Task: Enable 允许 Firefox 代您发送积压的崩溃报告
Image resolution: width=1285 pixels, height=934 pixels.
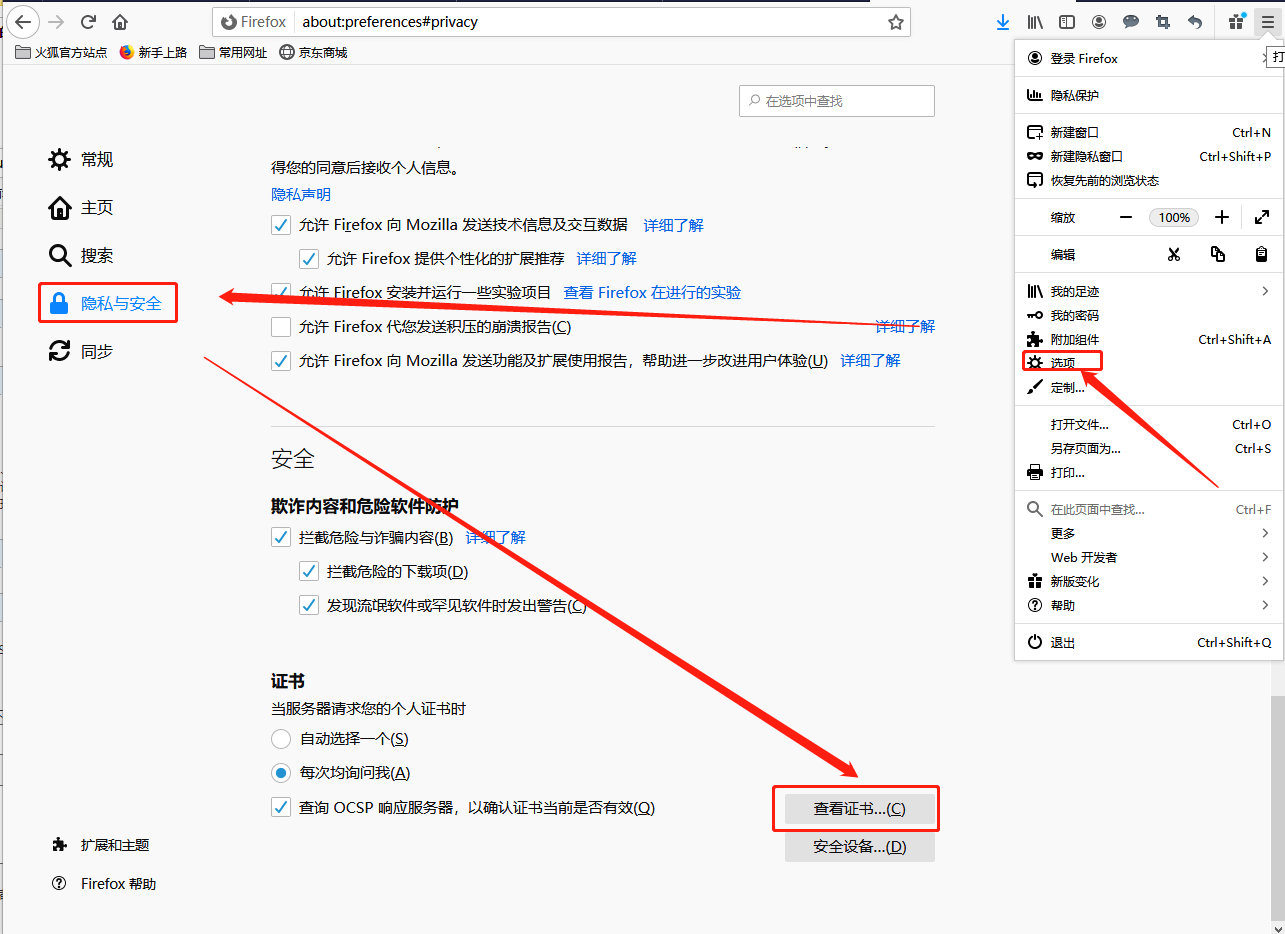Action: [x=281, y=327]
